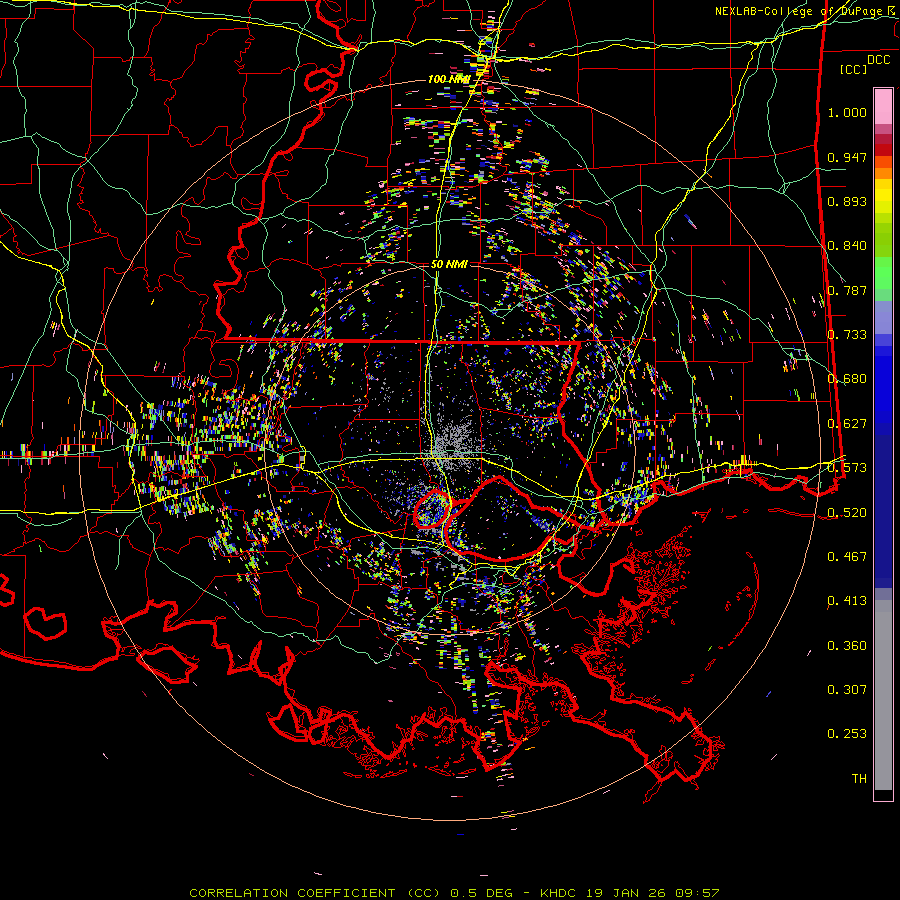Click inside the large red-outlined lake
Screen dimensions: 900x900
[x=500, y=520]
